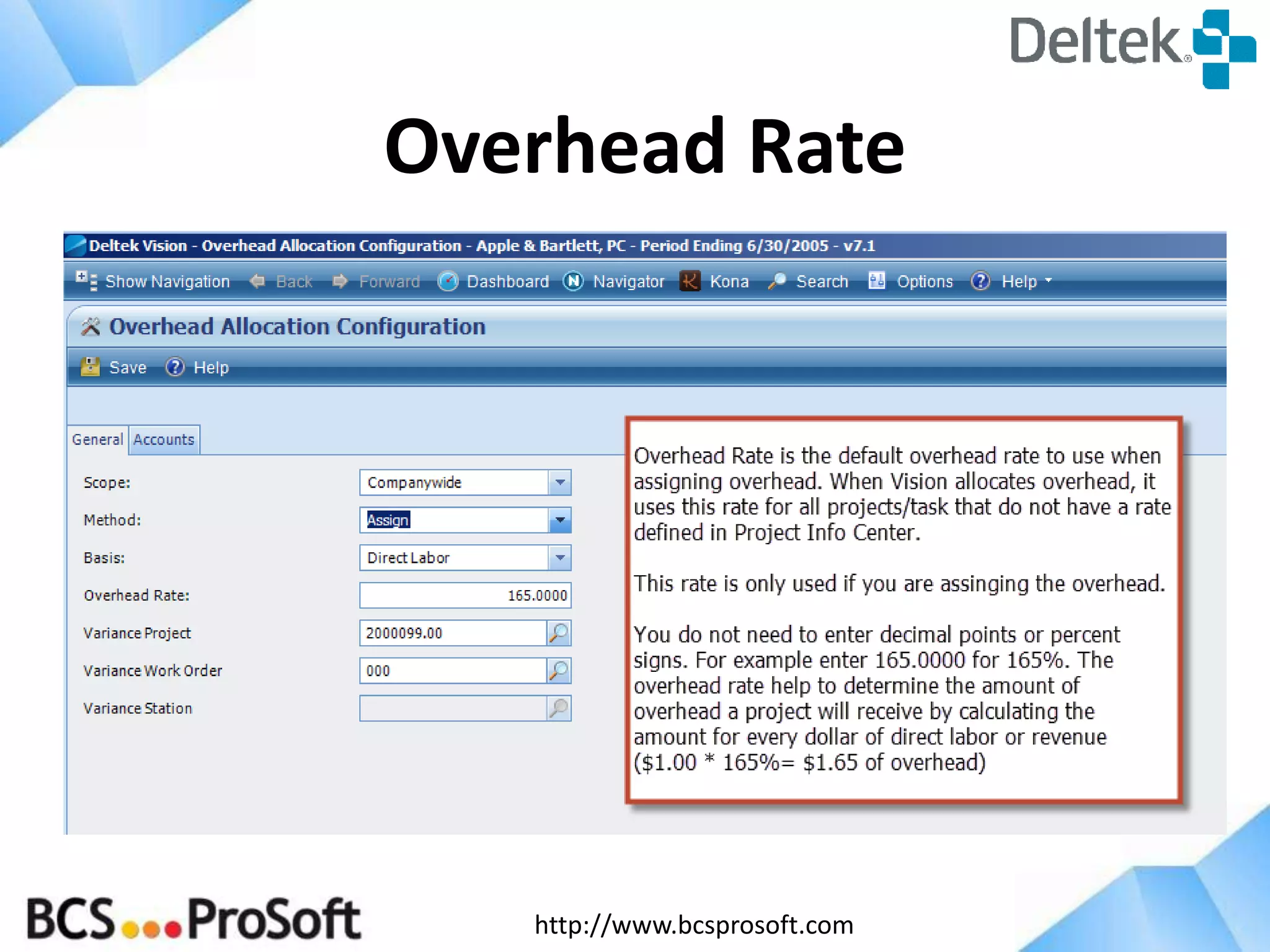Click the Overhead Rate input field
Image resolution: width=1270 pixels, height=952 pixels.
(x=465, y=596)
